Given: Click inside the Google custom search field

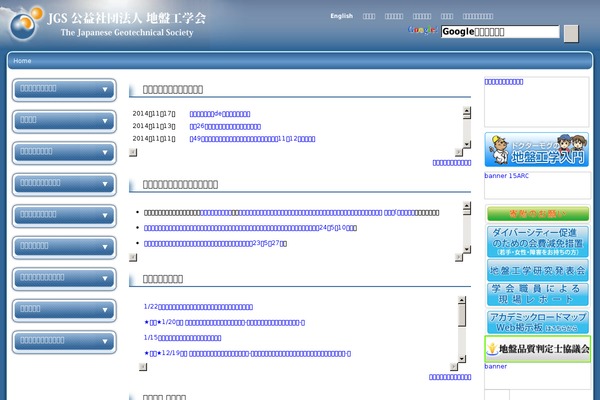Looking at the screenshot, I should (499, 32).
